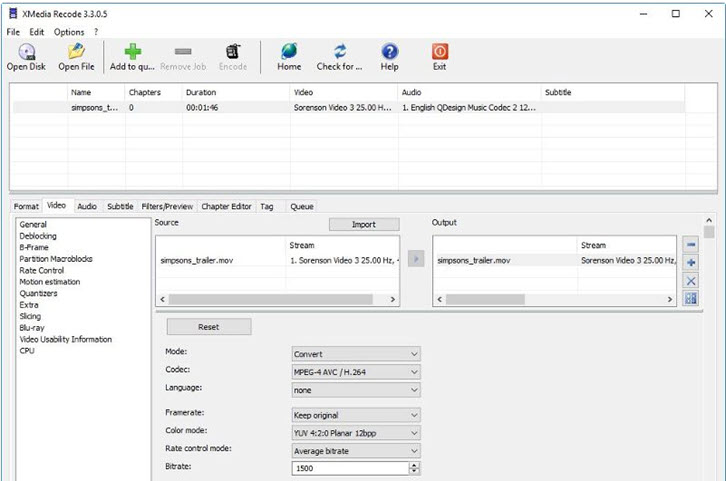Image resolution: width=726 pixels, height=481 pixels.
Task: Click the Open Disk toolbar icon
Action: click(26, 52)
